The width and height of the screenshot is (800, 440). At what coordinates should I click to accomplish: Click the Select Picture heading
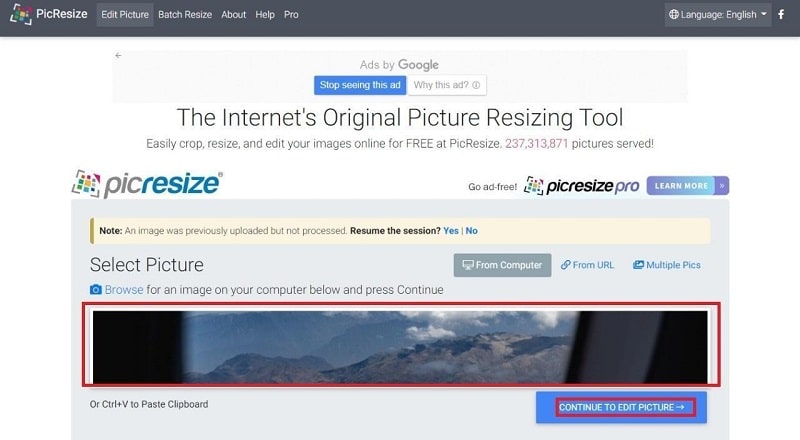click(147, 265)
